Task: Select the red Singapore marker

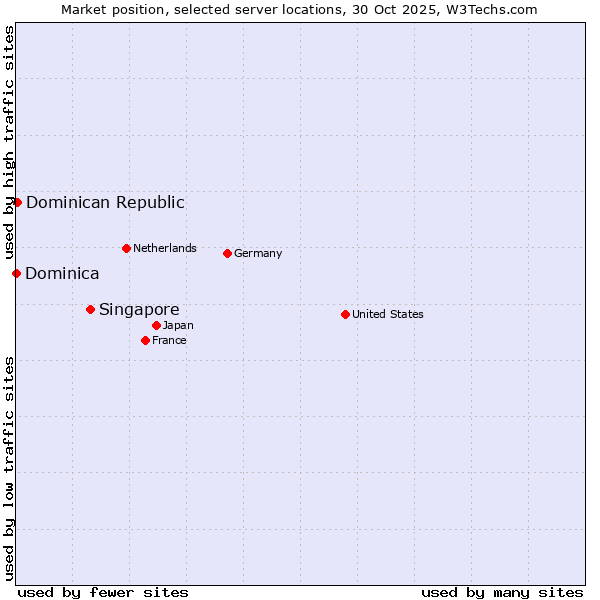Action: click(90, 309)
